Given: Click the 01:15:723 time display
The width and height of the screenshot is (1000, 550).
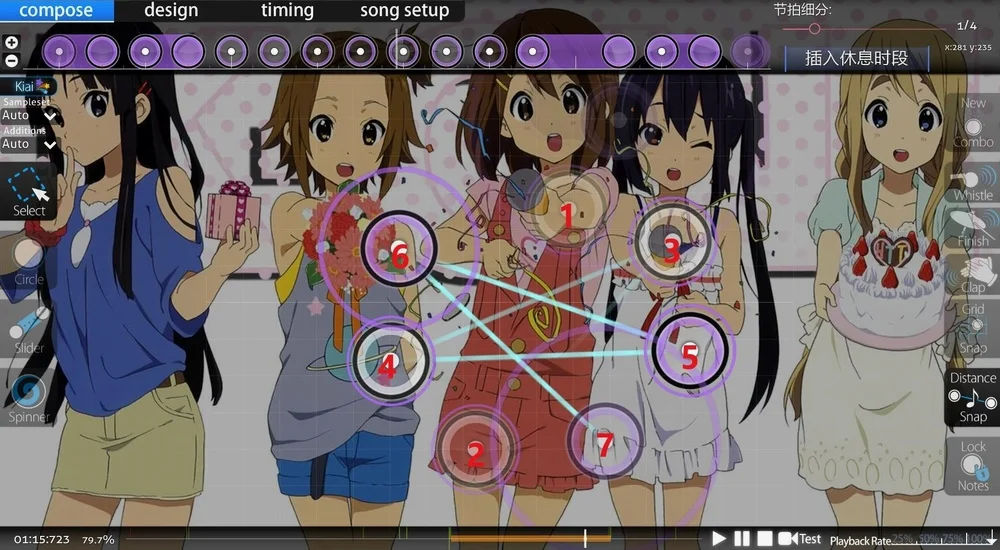Looking at the screenshot, I should tap(41, 540).
